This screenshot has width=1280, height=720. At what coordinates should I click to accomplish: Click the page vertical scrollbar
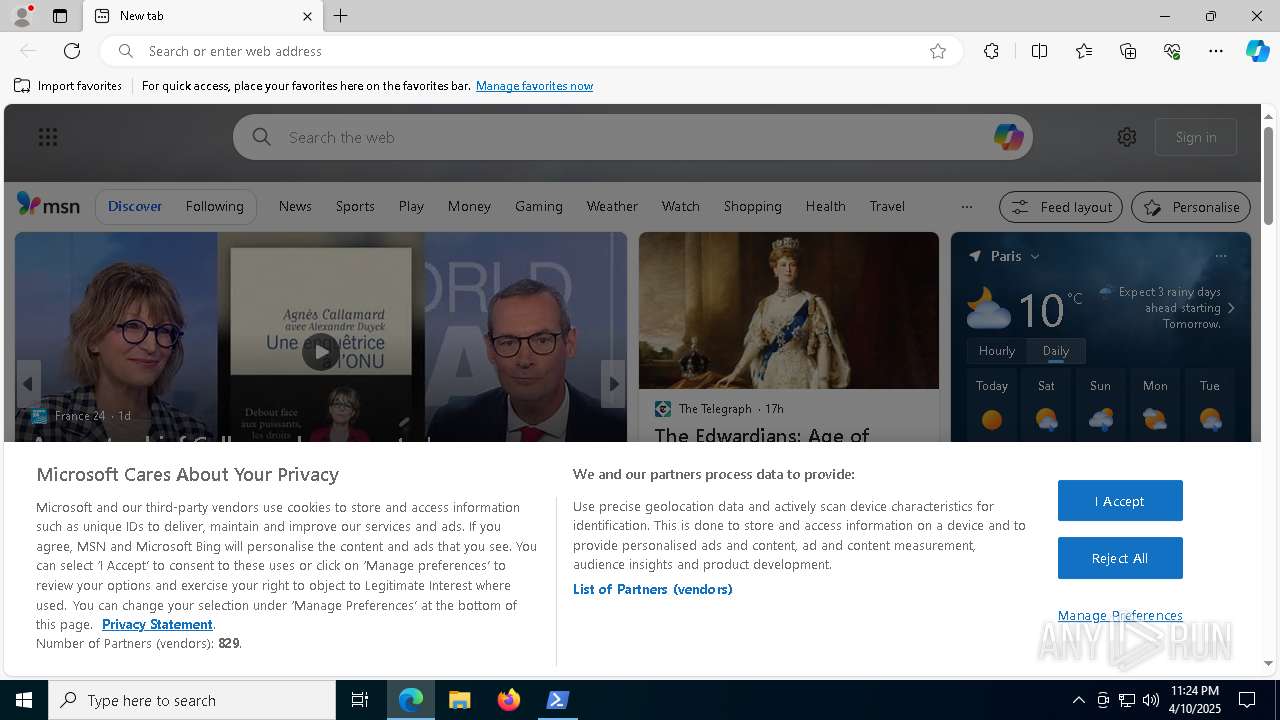(x=1268, y=175)
